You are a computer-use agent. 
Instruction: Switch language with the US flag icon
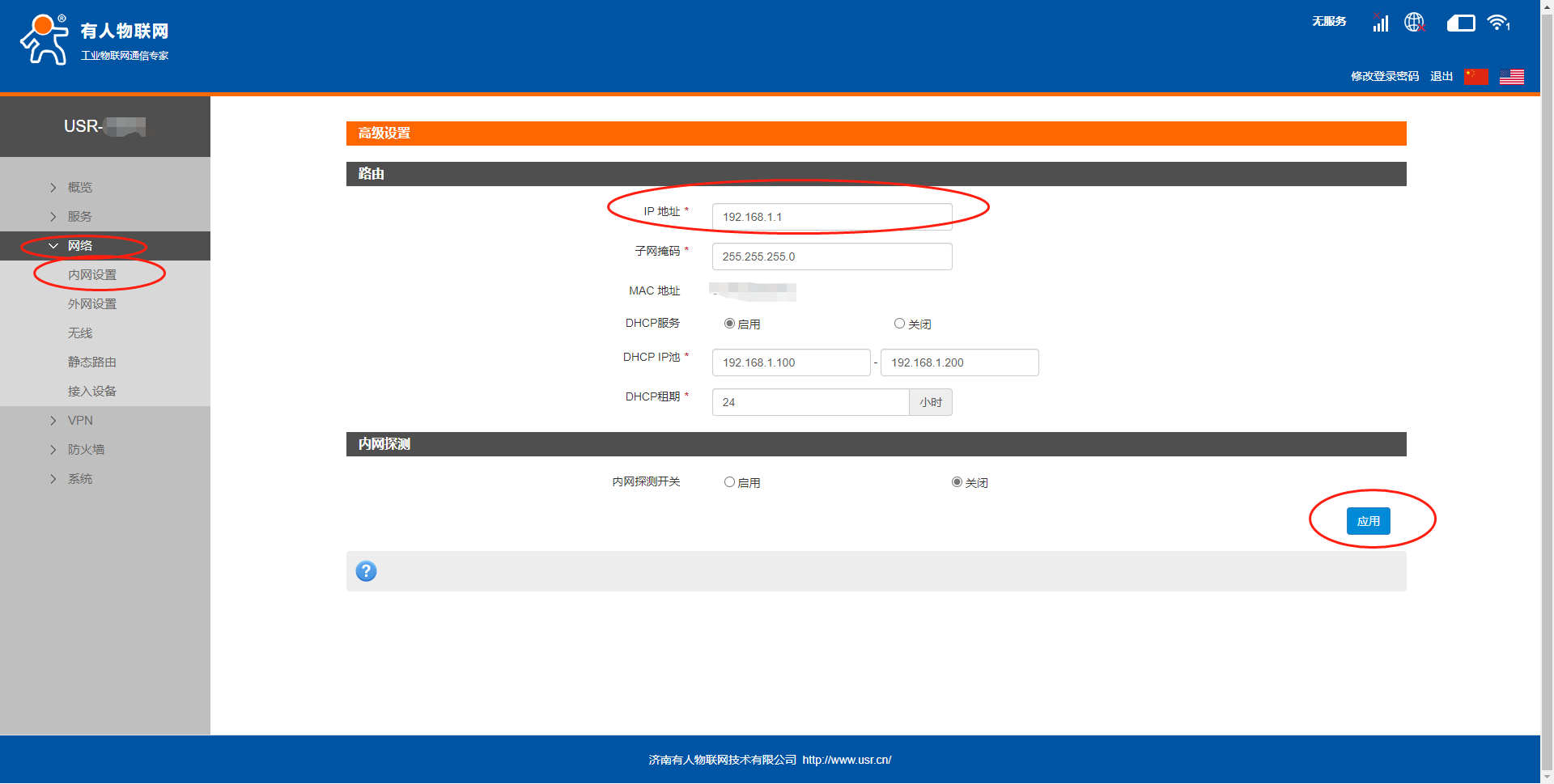[x=1511, y=77]
